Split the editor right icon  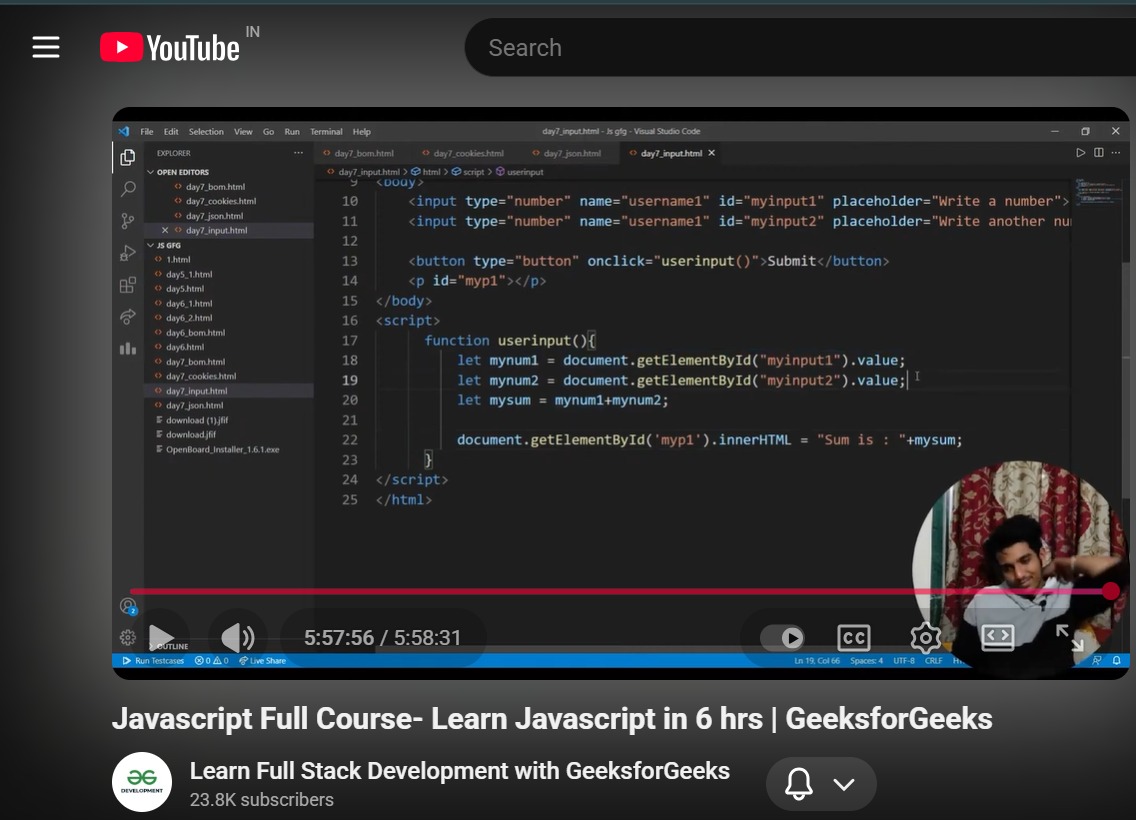pyautogui.click(x=1098, y=153)
